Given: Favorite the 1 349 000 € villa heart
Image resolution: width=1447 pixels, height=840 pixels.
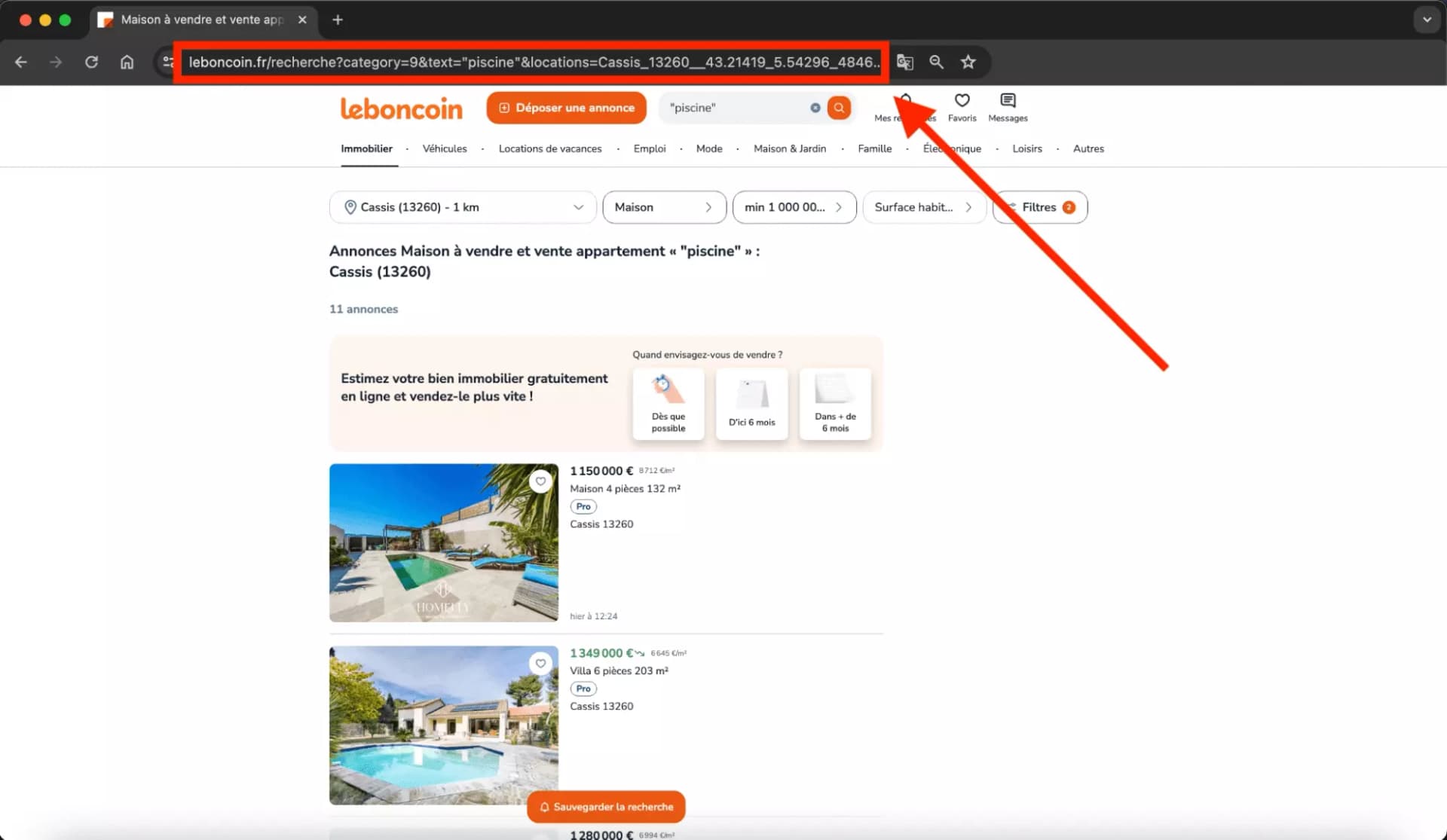Looking at the screenshot, I should click(540, 664).
